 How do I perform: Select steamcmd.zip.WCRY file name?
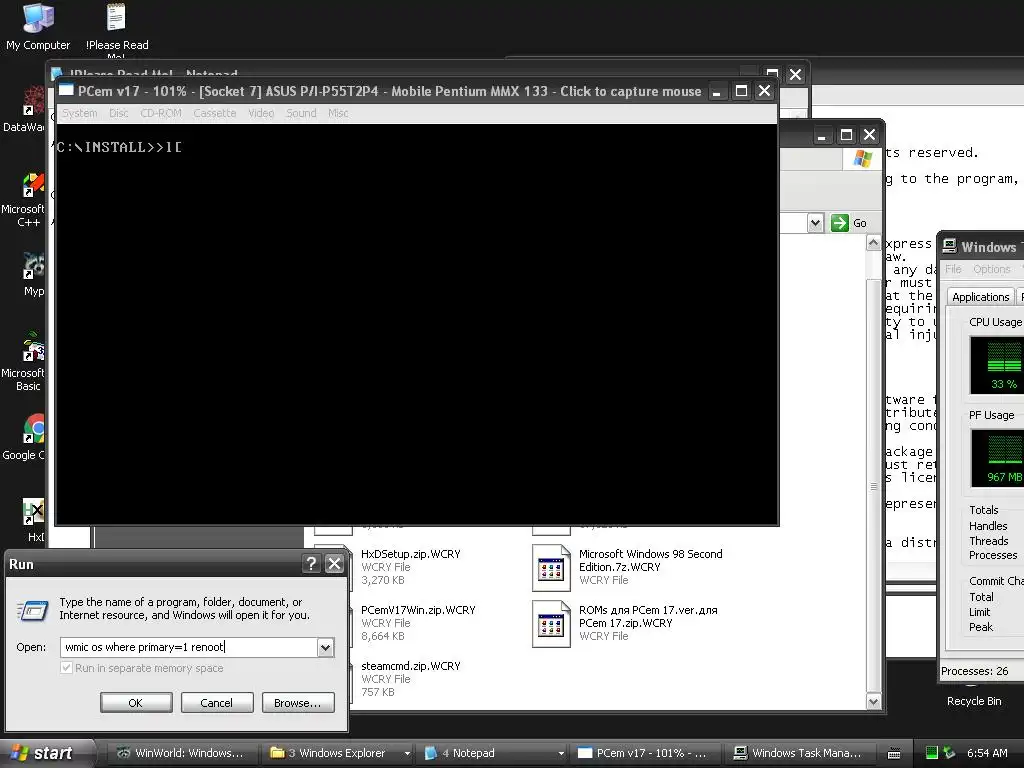coord(410,666)
